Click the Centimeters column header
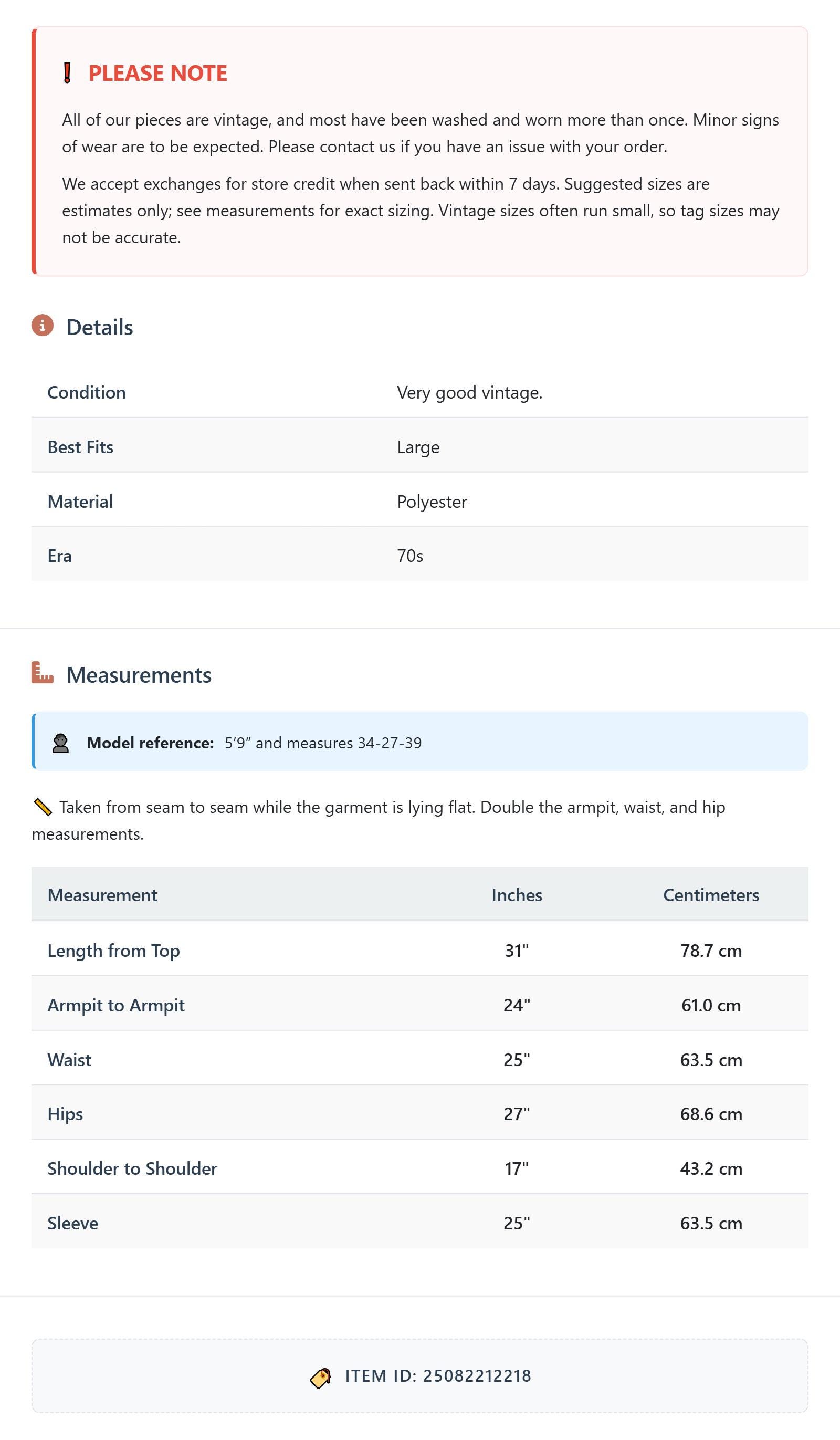This screenshot has width=840, height=1440. (711, 895)
